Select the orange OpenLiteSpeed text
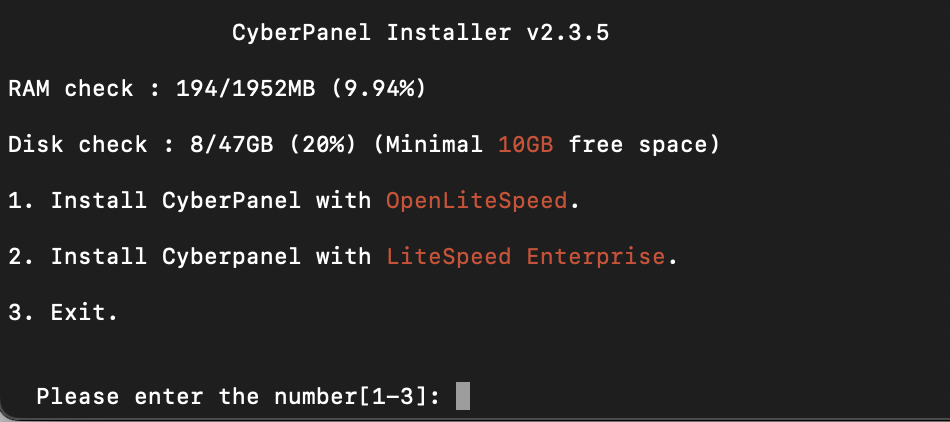The height and width of the screenshot is (422, 950). click(477, 200)
